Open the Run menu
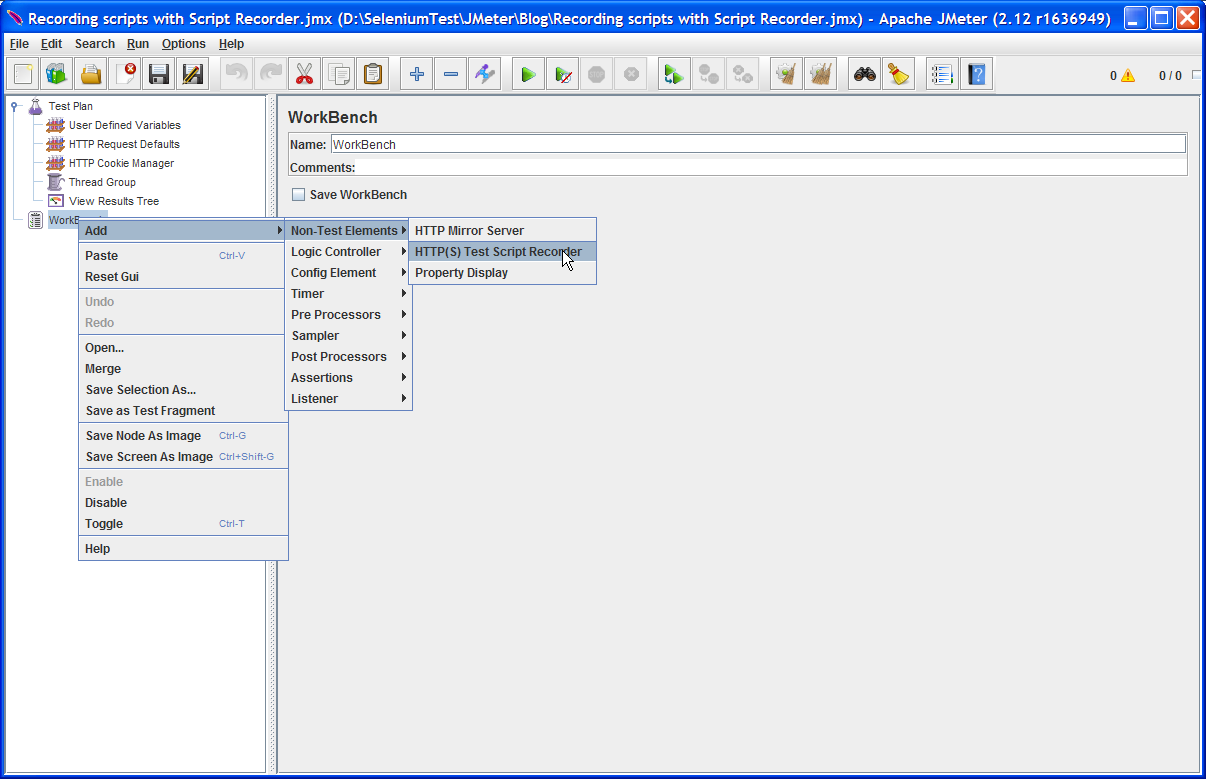The width and height of the screenshot is (1206, 779). point(138,43)
